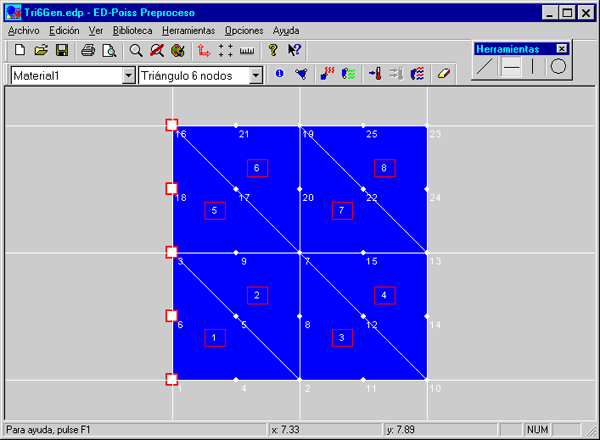Click the red boundary square at node 6
The height and width of the screenshot is (440, 600).
[x=172, y=316]
